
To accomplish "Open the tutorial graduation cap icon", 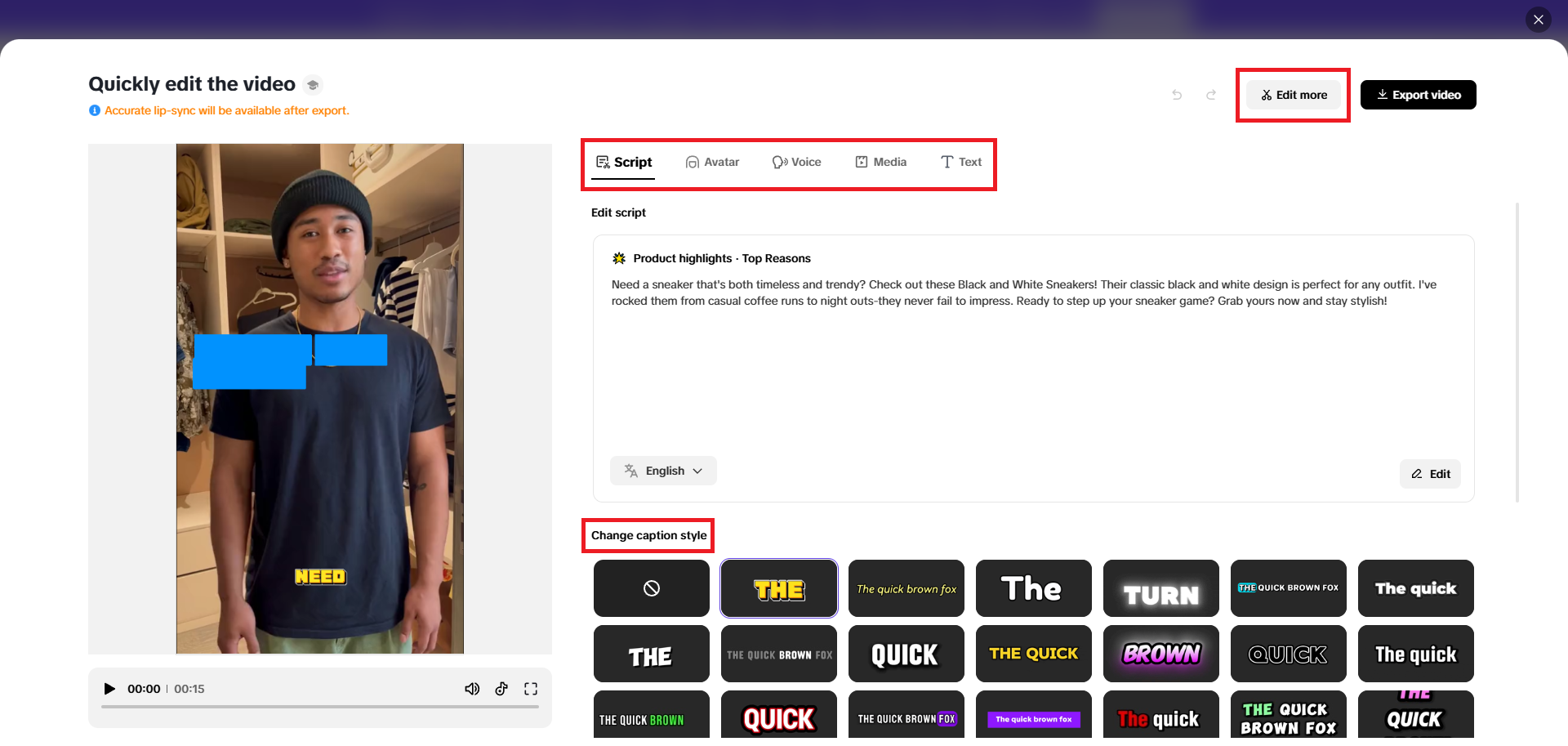I will coord(313,85).
